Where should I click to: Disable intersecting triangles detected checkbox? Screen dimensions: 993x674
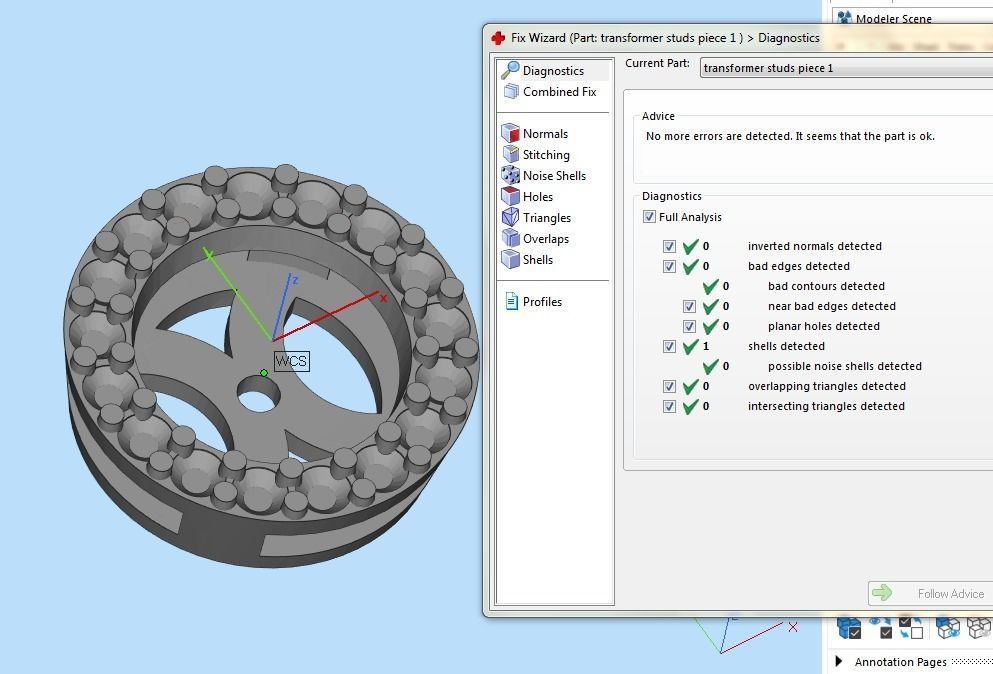click(669, 406)
